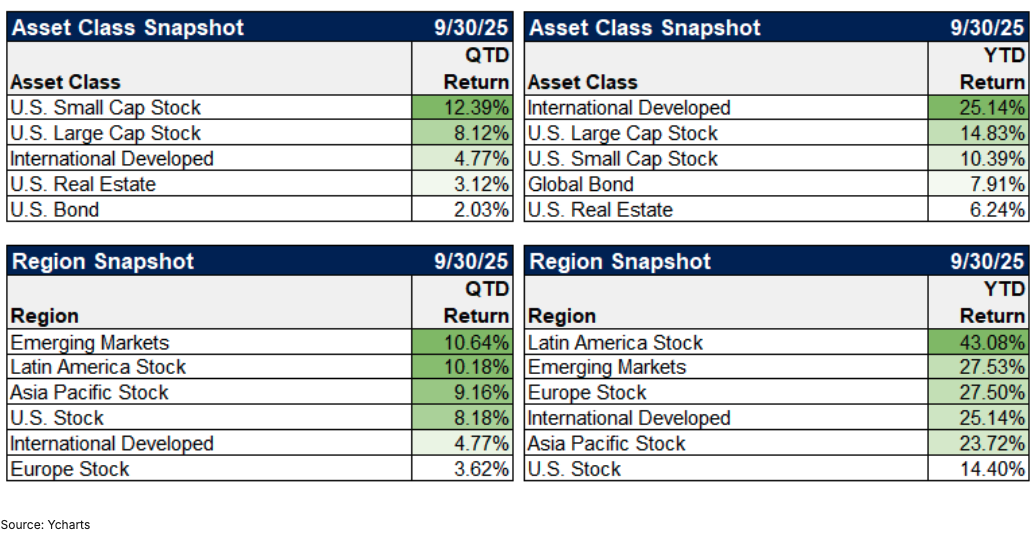This screenshot has height=542, width=1034.
Task: Click the Source: Ycharts text
Action: (x=45, y=524)
